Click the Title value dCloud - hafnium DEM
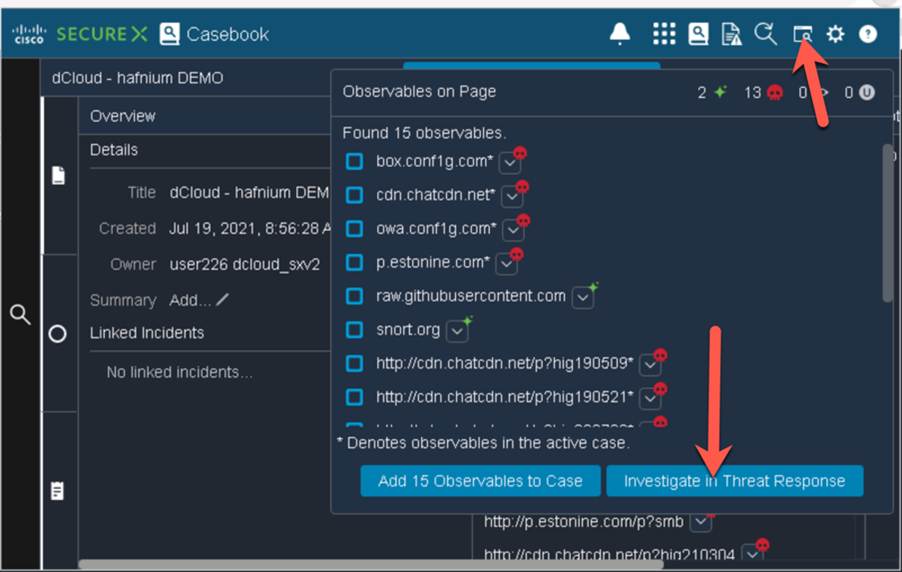902x572 pixels. pyautogui.click(x=249, y=192)
